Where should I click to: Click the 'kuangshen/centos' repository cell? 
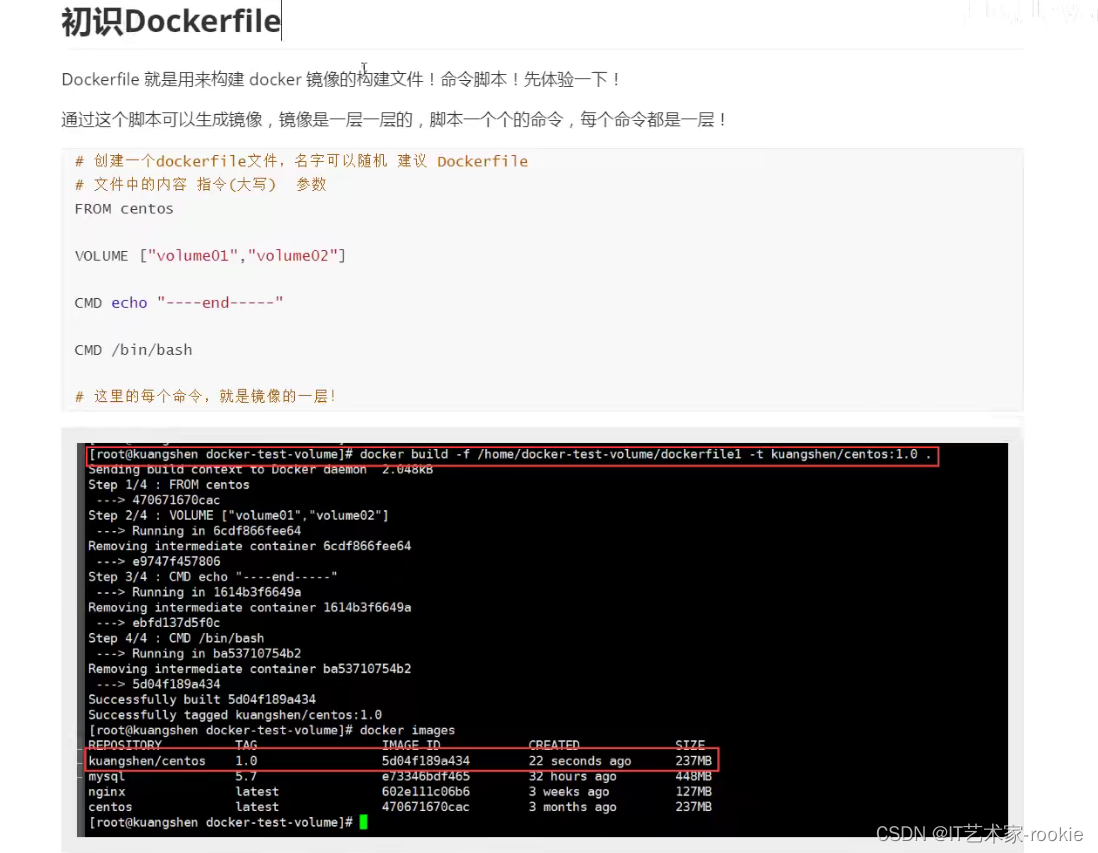click(x=147, y=761)
